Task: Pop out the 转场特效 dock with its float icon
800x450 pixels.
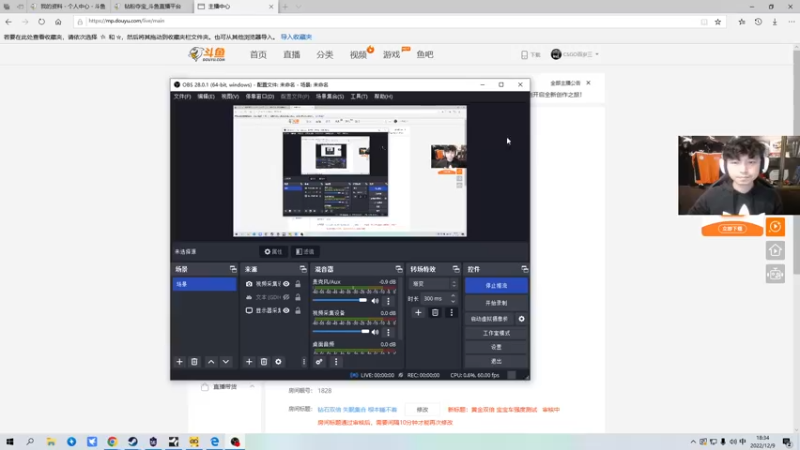Action: (x=456, y=269)
